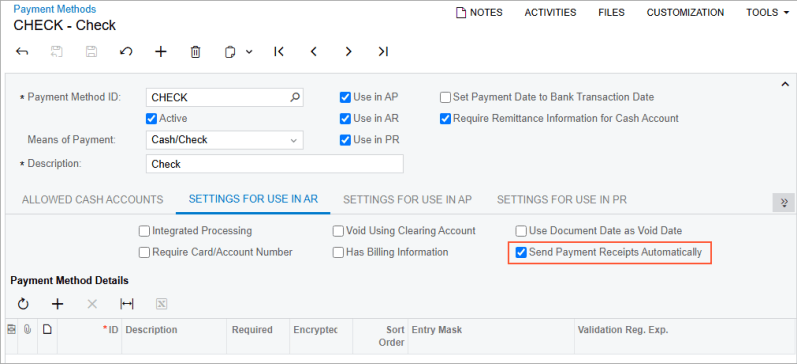Switch to Allowed Cash Accounts tab
Image resolution: width=797 pixels, height=364 pixels.
click(x=93, y=200)
